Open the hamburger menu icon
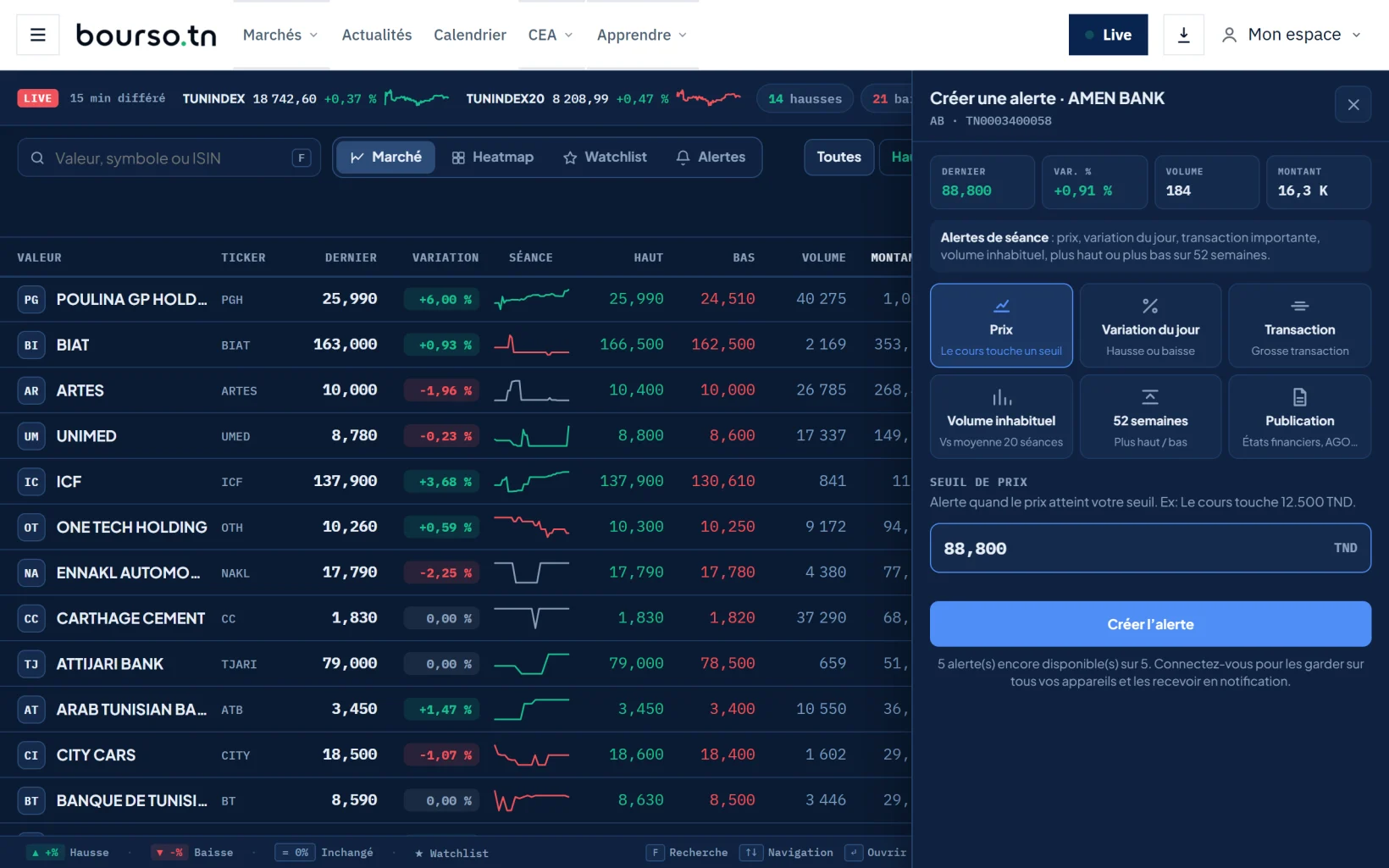 point(37,35)
